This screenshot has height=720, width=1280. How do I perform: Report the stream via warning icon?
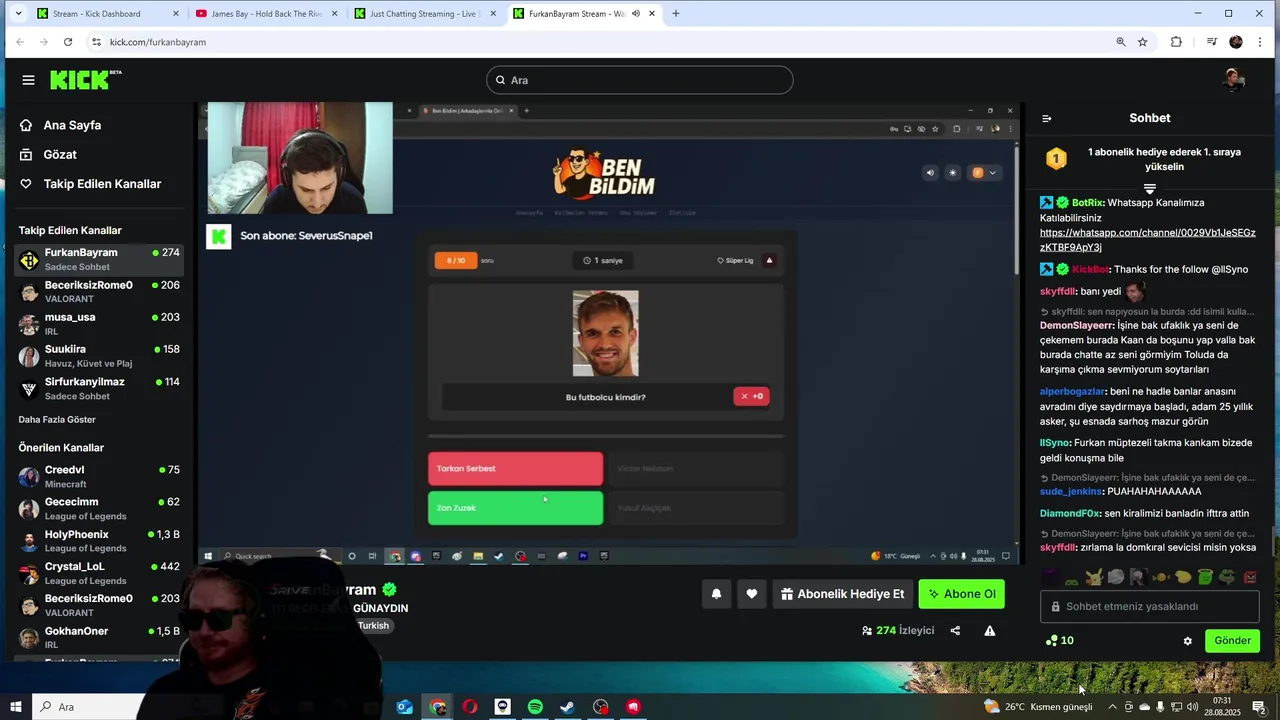(x=989, y=631)
